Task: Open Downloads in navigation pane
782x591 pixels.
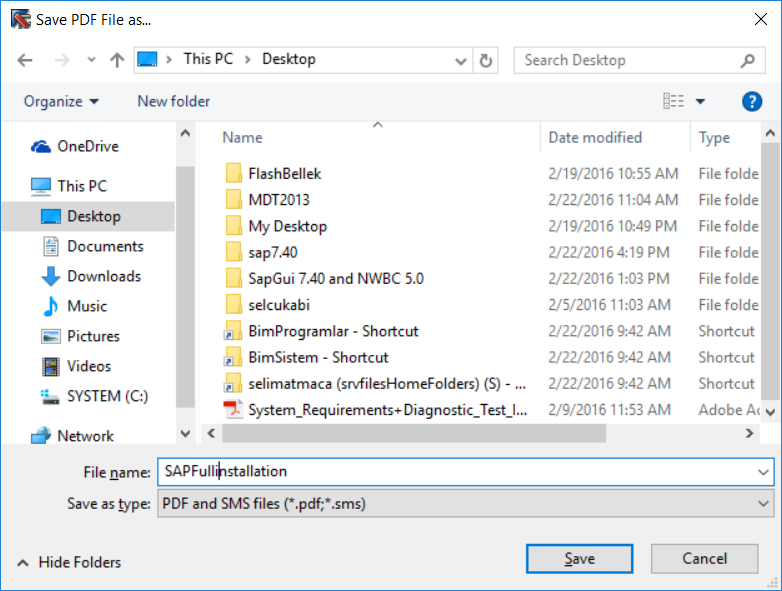Action: (x=92, y=276)
